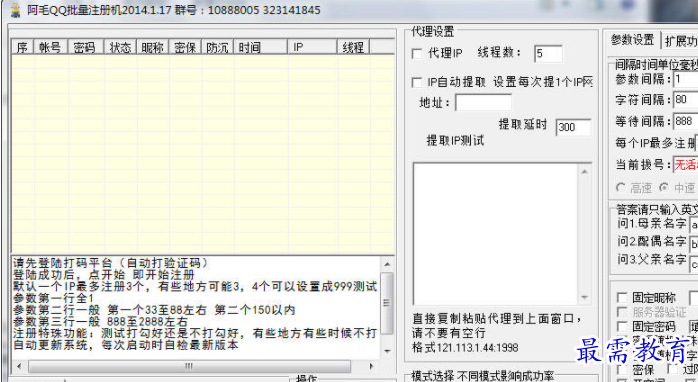Click the 提取IP测试 button
Image resolution: width=698 pixels, height=382 pixels.
tap(455, 141)
